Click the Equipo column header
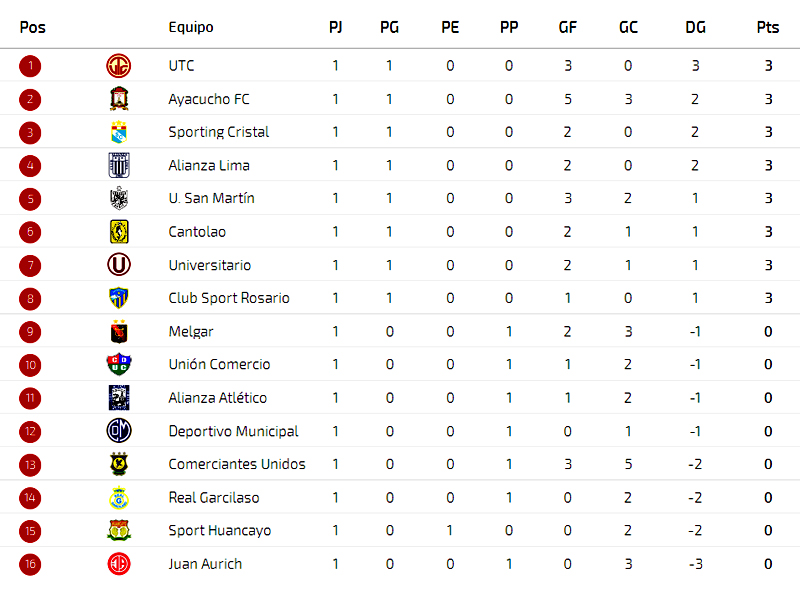This screenshot has height=599, width=800. [x=191, y=27]
